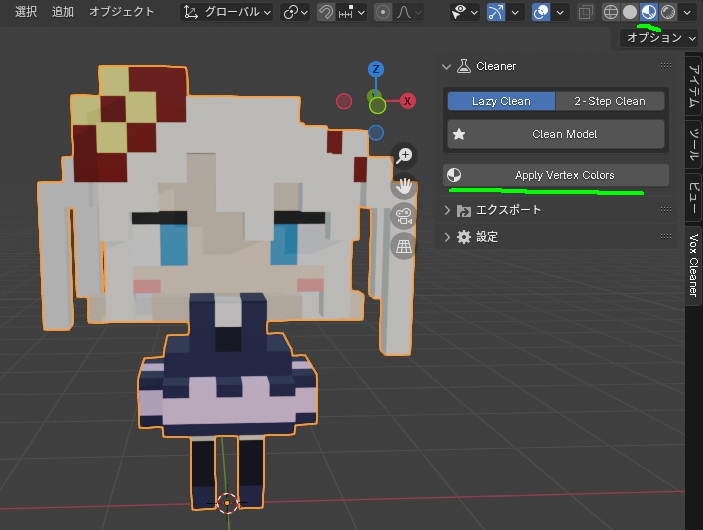Select solid viewport shading
Screen dimensions: 703x530
pyautogui.click(x=630, y=12)
